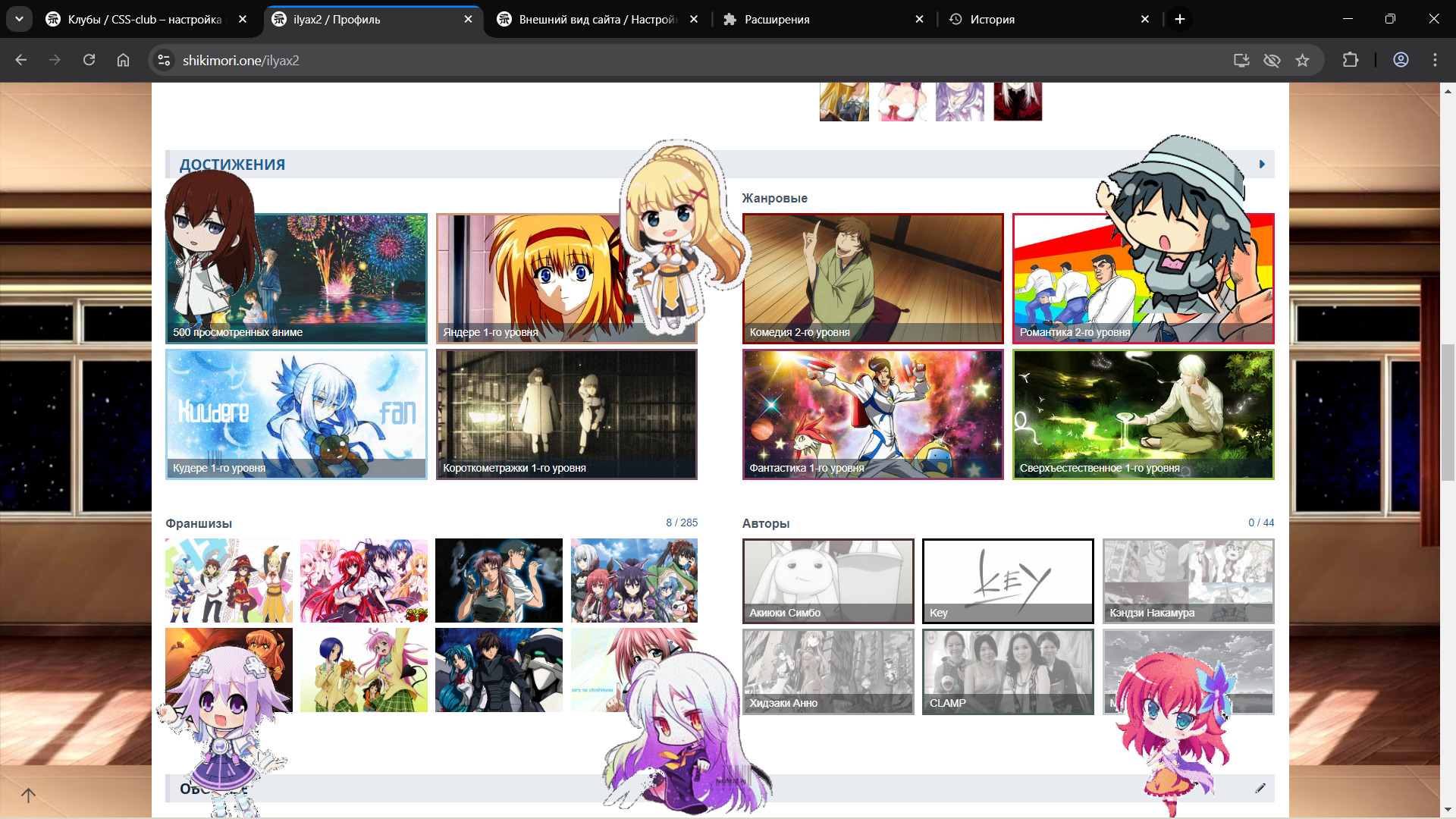
Task: Open the browser home page
Action: tap(123, 60)
